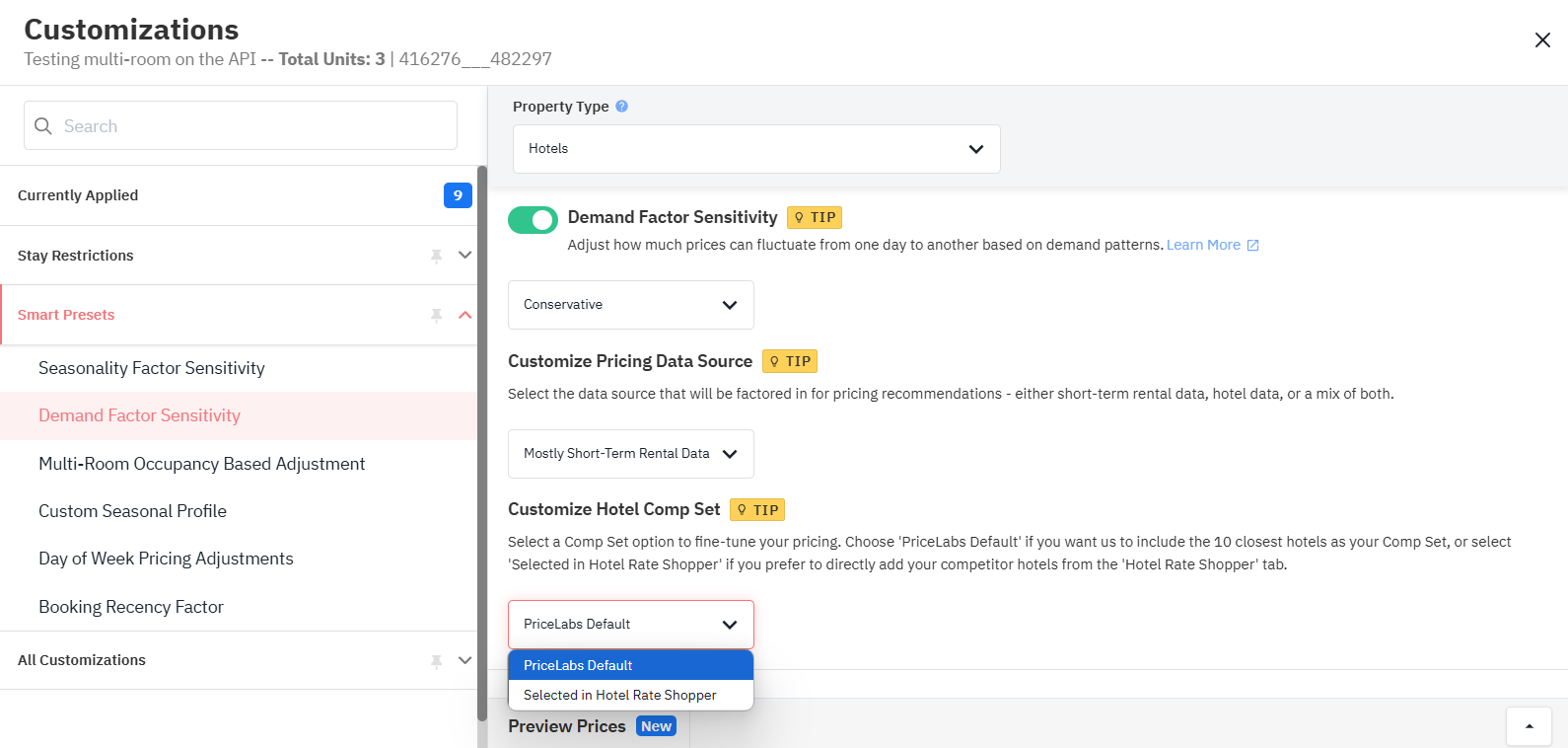Click the All Customizations heading
1568x748 pixels.
pos(82,660)
